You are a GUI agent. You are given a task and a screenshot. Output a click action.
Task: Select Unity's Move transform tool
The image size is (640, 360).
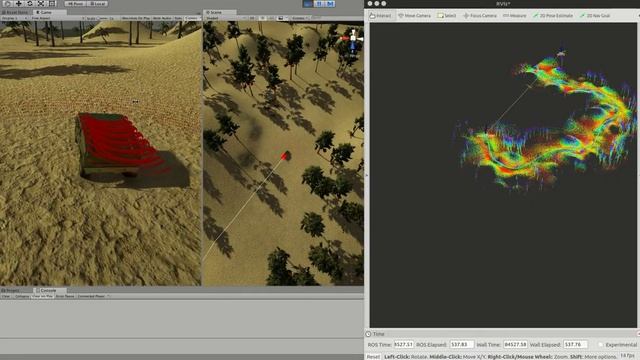click(19, 4)
